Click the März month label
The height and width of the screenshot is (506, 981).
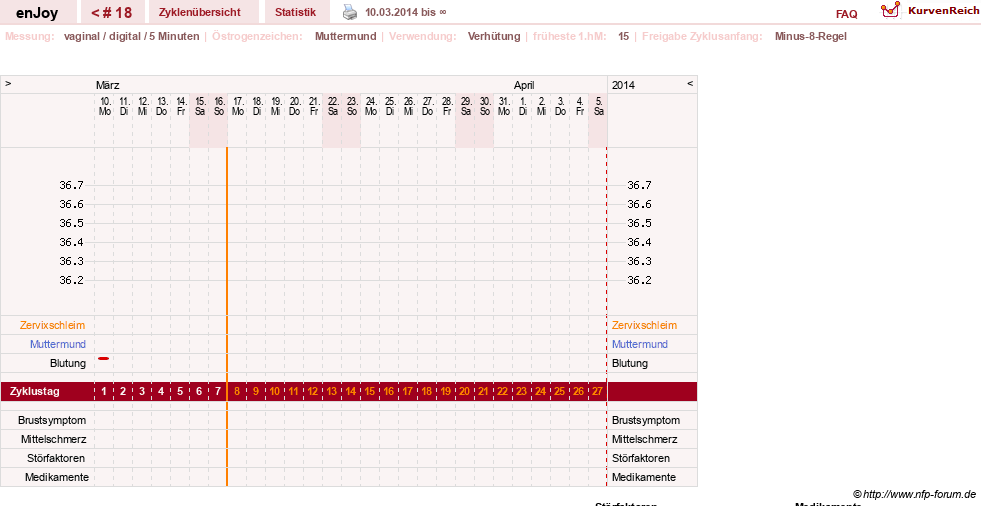[108, 85]
